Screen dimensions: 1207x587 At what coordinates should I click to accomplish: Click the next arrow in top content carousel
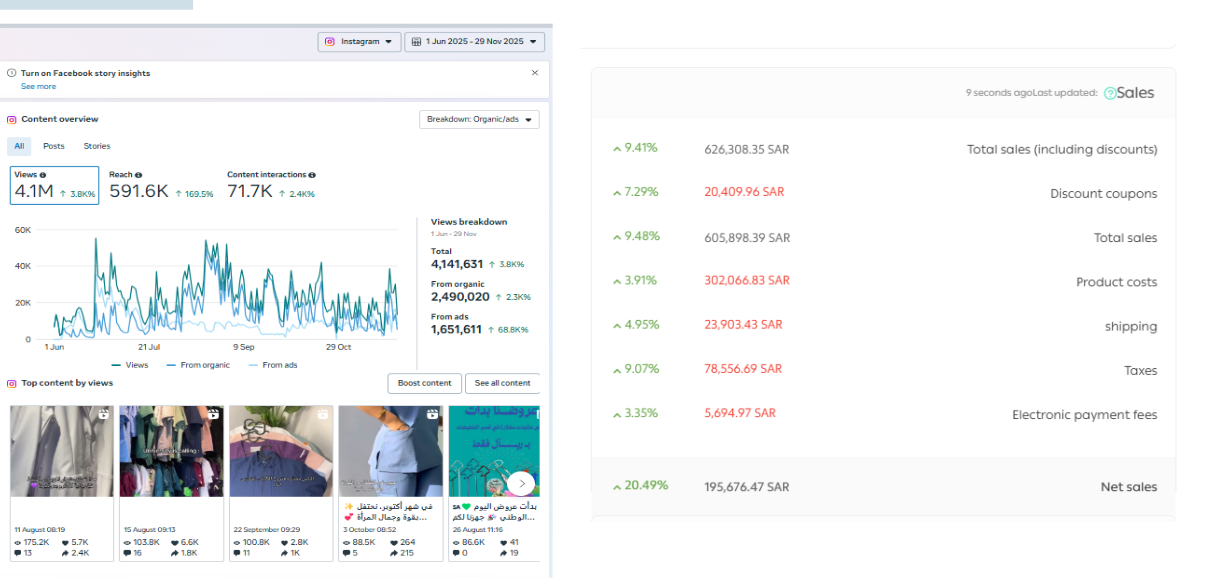click(x=520, y=484)
